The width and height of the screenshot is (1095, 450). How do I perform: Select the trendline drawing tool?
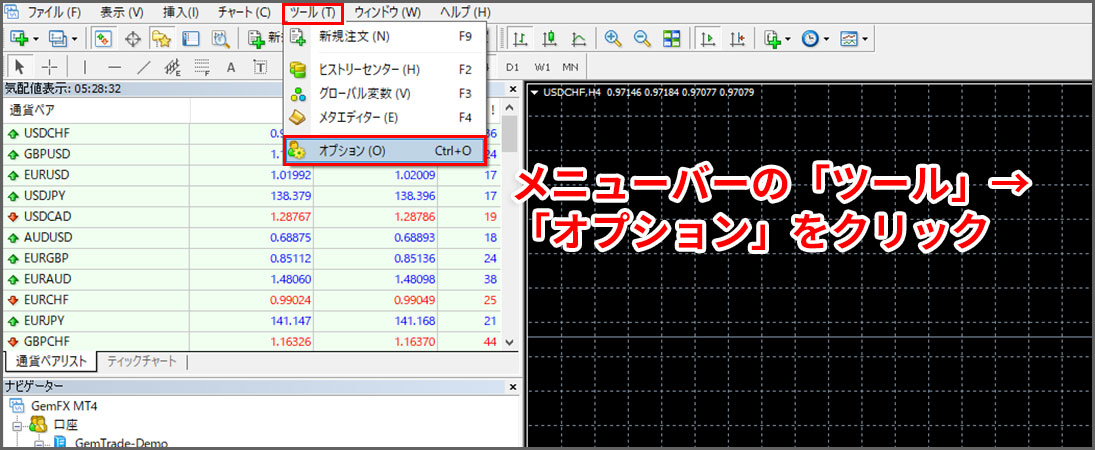point(143,67)
